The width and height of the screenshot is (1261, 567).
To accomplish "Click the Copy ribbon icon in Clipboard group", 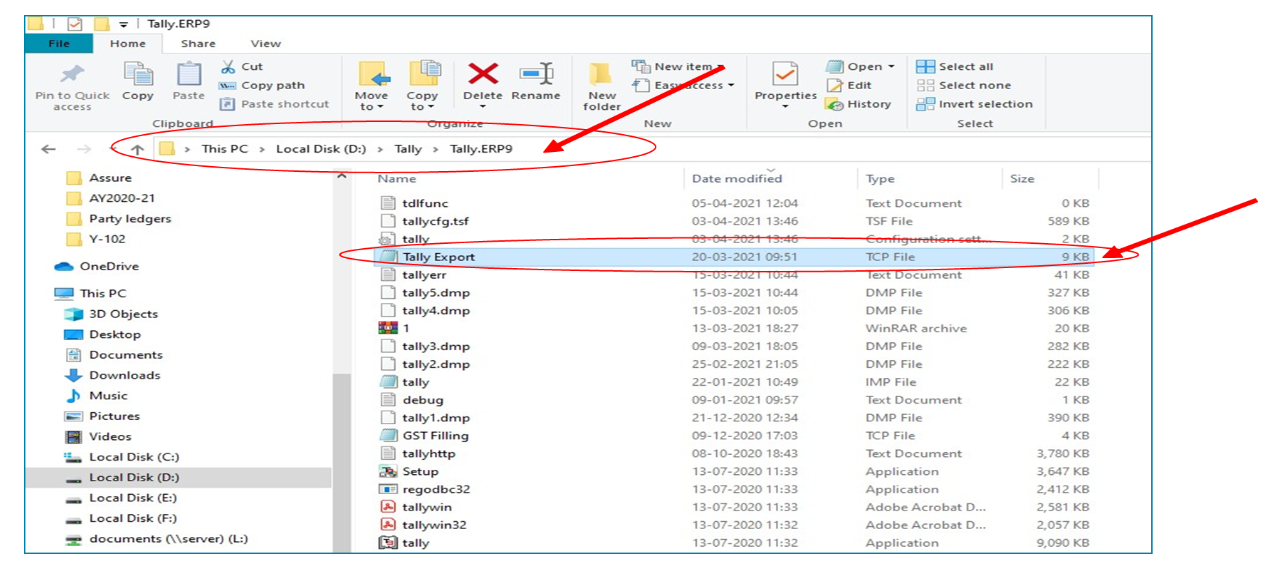I will coord(138,74).
